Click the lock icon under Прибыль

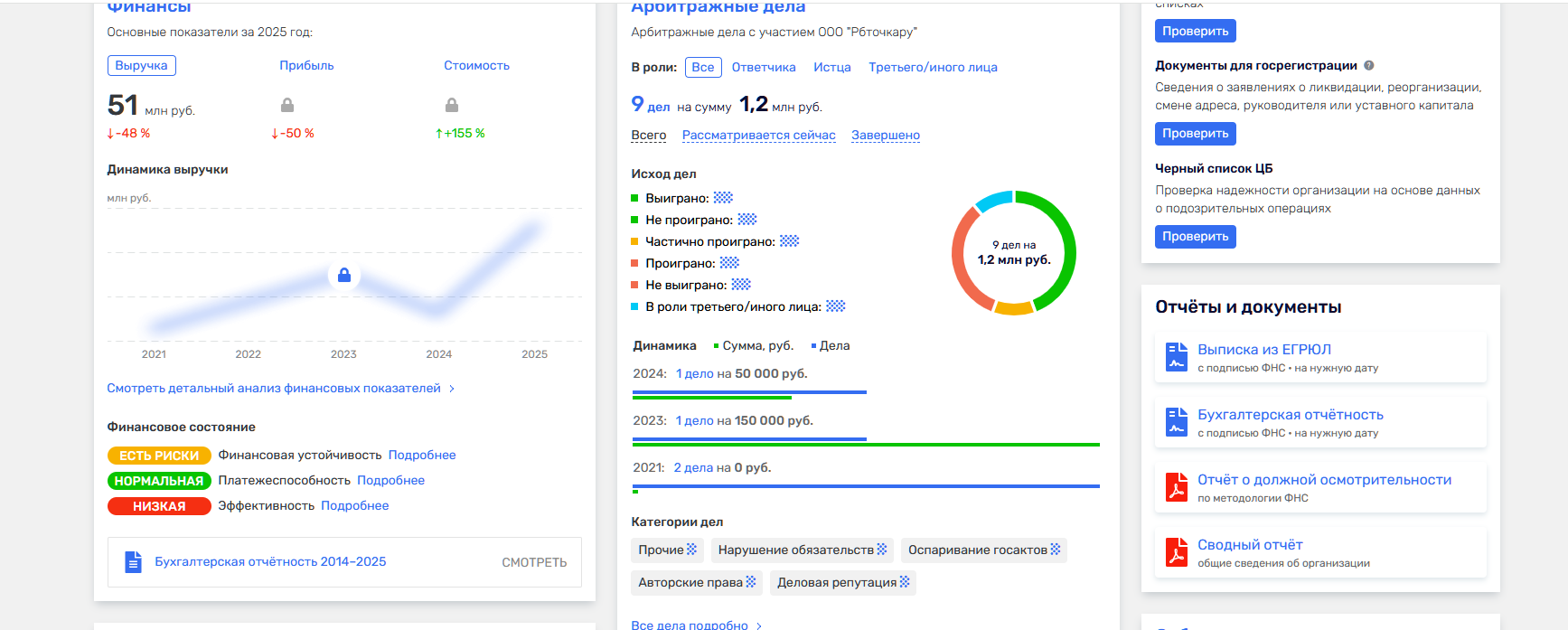click(x=287, y=105)
